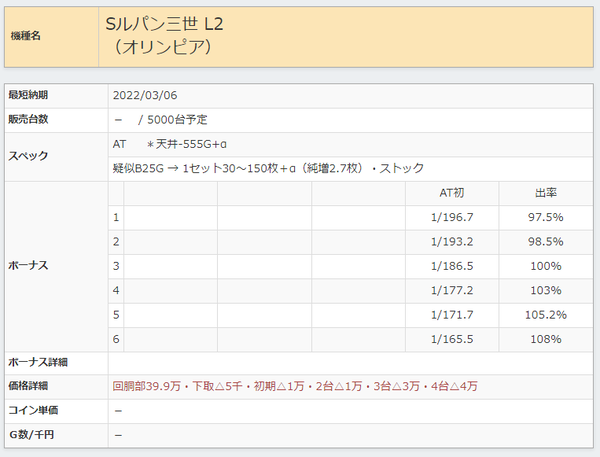The image size is (600, 457).
Task: Click the '機種名' header label
Action: point(25,36)
